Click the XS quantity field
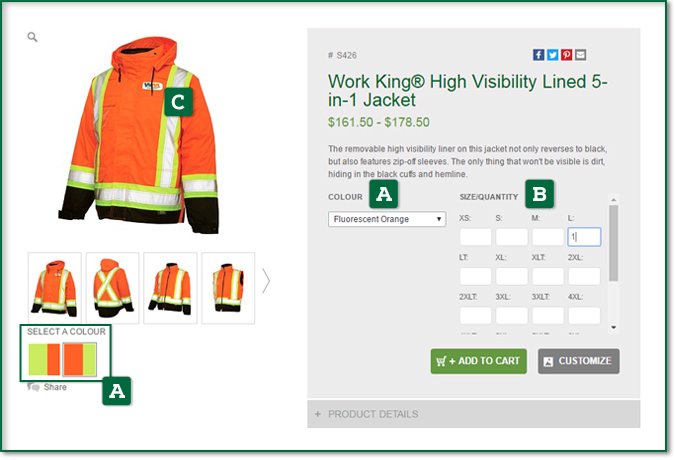Image resolution: width=675 pixels, height=460 pixels. 475,237
